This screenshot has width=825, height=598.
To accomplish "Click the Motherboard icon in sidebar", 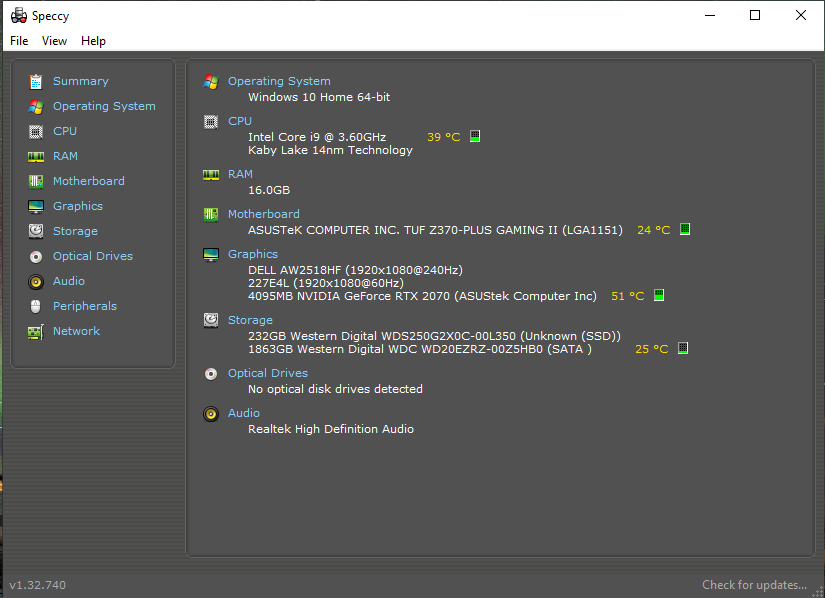I will [x=36, y=181].
